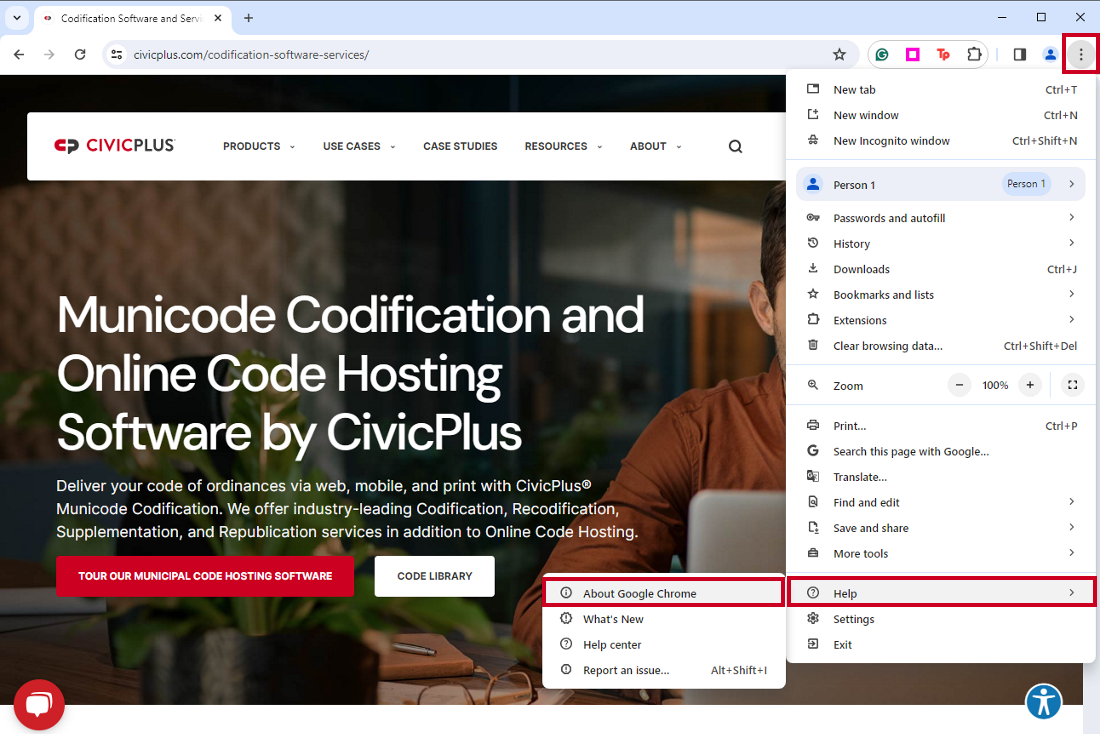Open the live chat bubble
The height and width of the screenshot is (734, 1100).
tap(39, 705)
